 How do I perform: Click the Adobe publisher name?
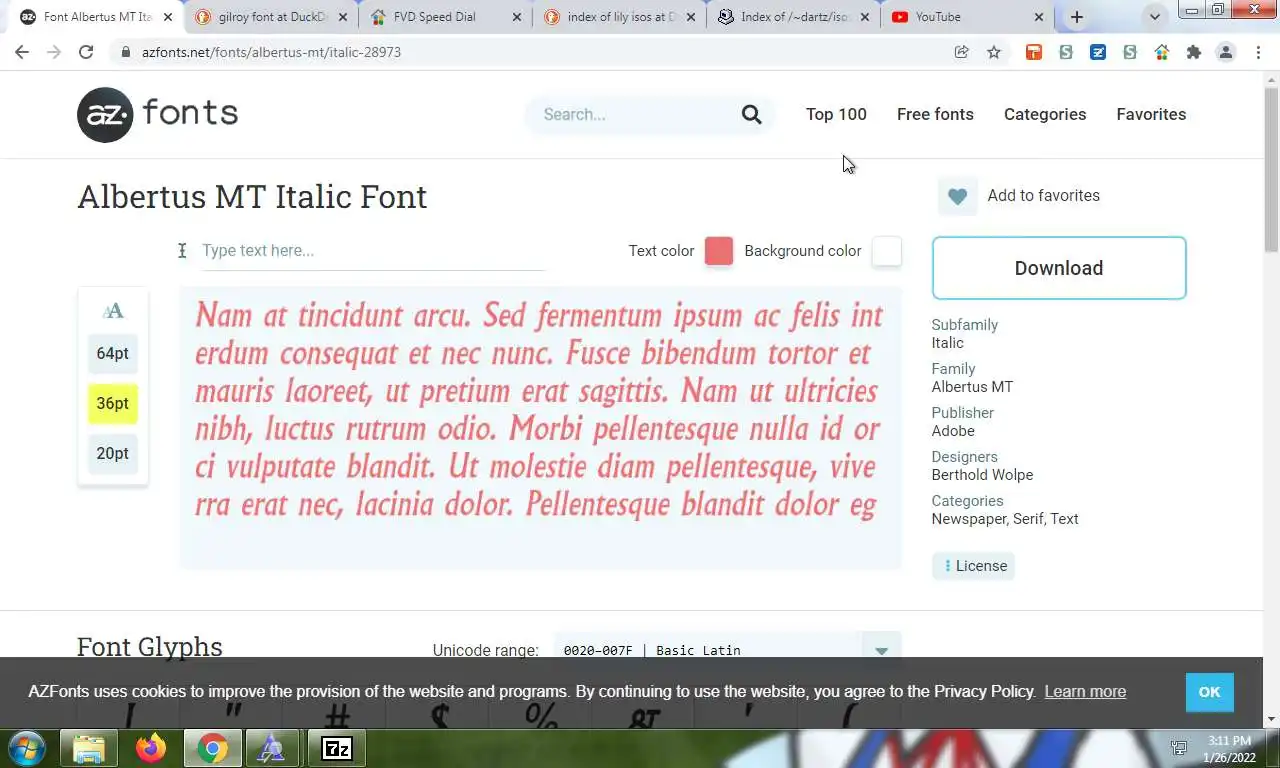coord(953,431)
